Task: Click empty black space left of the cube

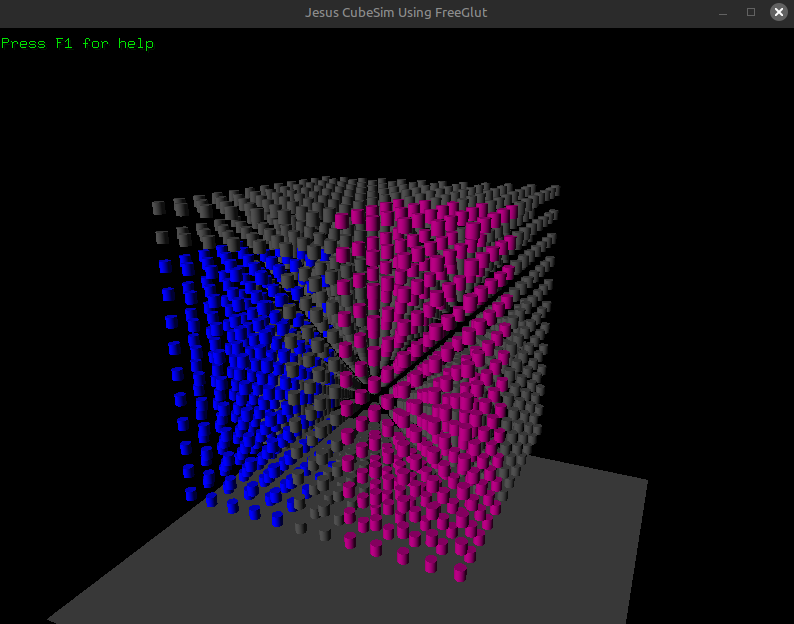Action: [70, 300]
